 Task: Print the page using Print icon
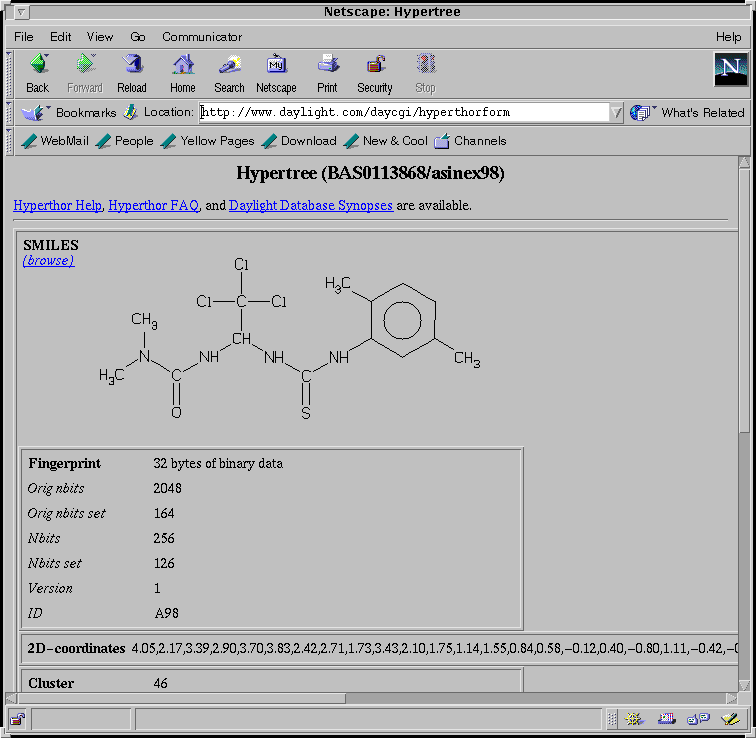pyautogui.click(x=327, y=73)
